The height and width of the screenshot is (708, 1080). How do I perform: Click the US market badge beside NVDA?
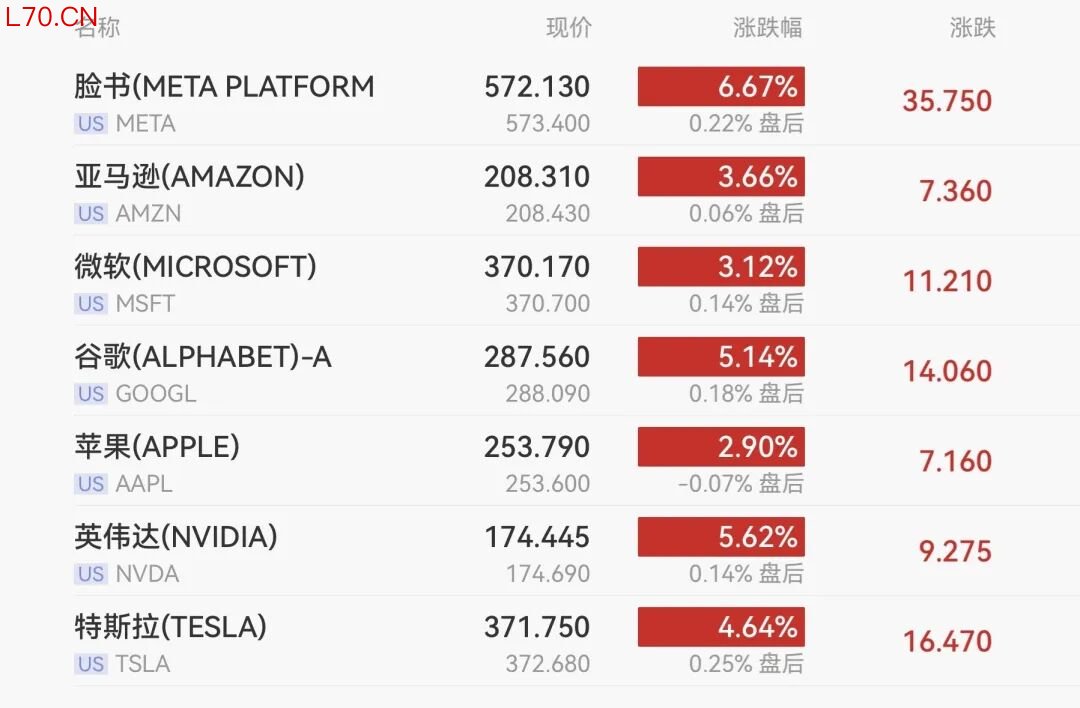pyautogui.click(x=90, y=574)
